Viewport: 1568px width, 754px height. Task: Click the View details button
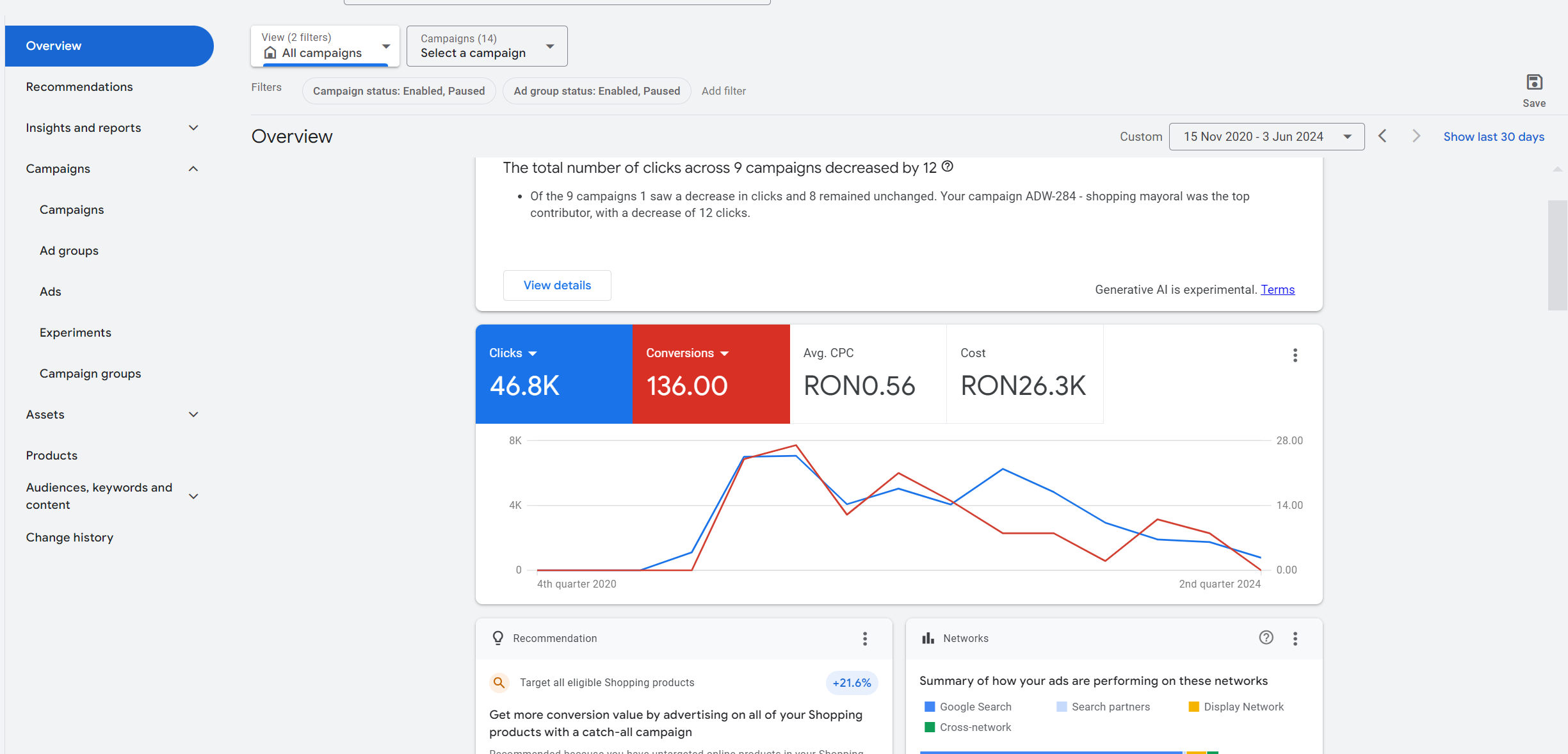click(557, 285)
